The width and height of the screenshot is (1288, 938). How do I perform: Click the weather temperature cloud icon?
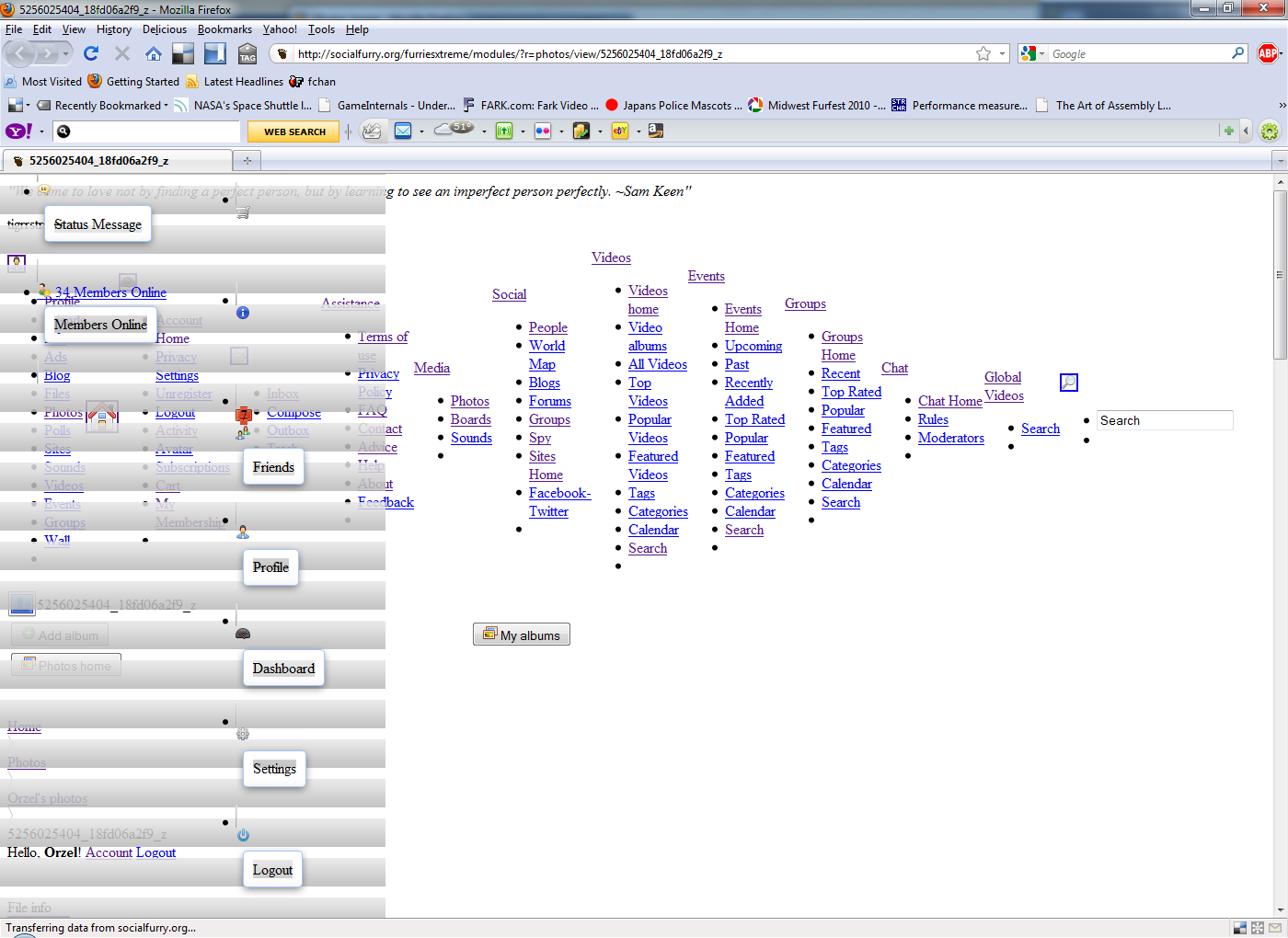tap(454, 129)
